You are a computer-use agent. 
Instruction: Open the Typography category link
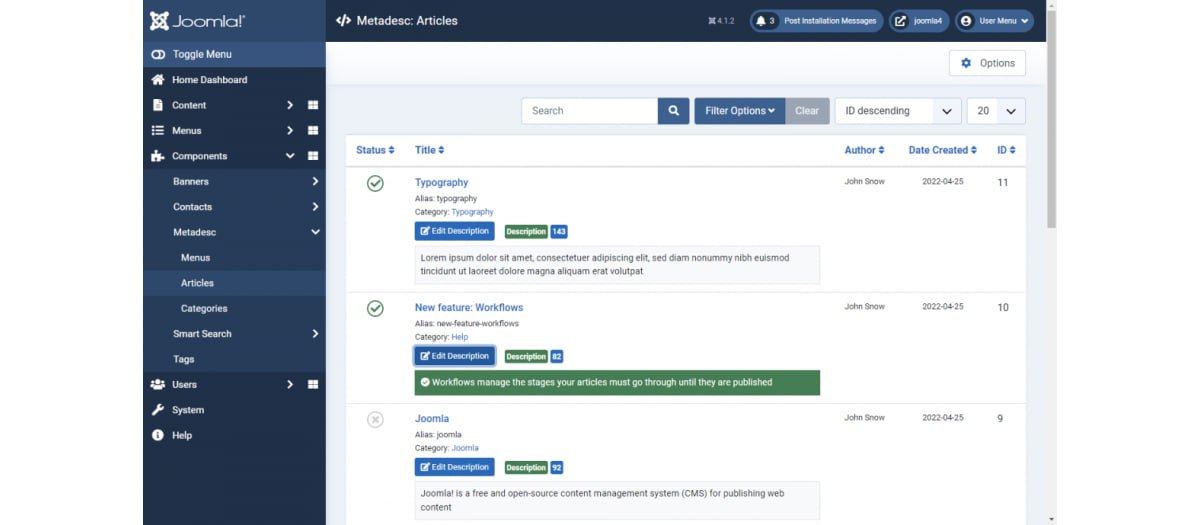(x=472, y=212)
